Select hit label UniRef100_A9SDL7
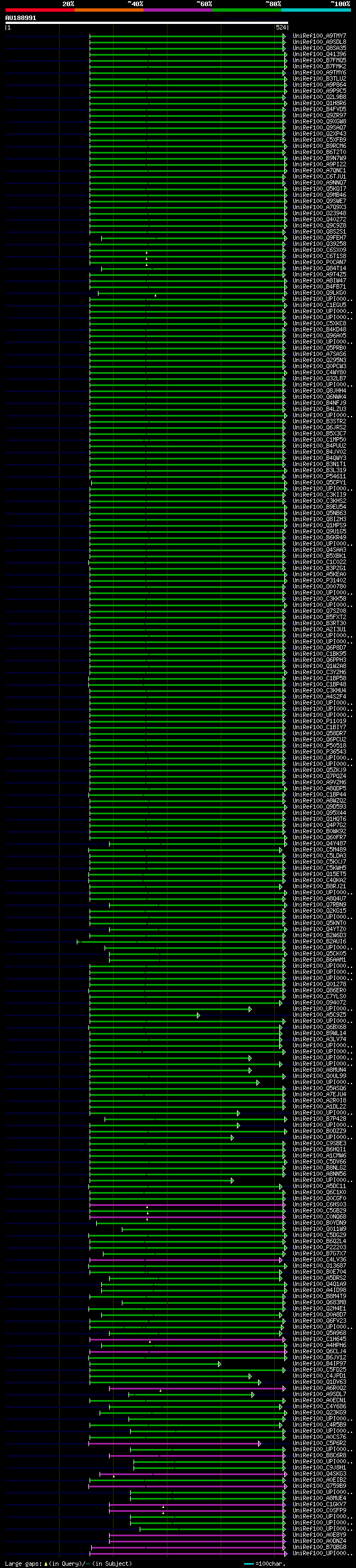 click(x=319, y=1394)
